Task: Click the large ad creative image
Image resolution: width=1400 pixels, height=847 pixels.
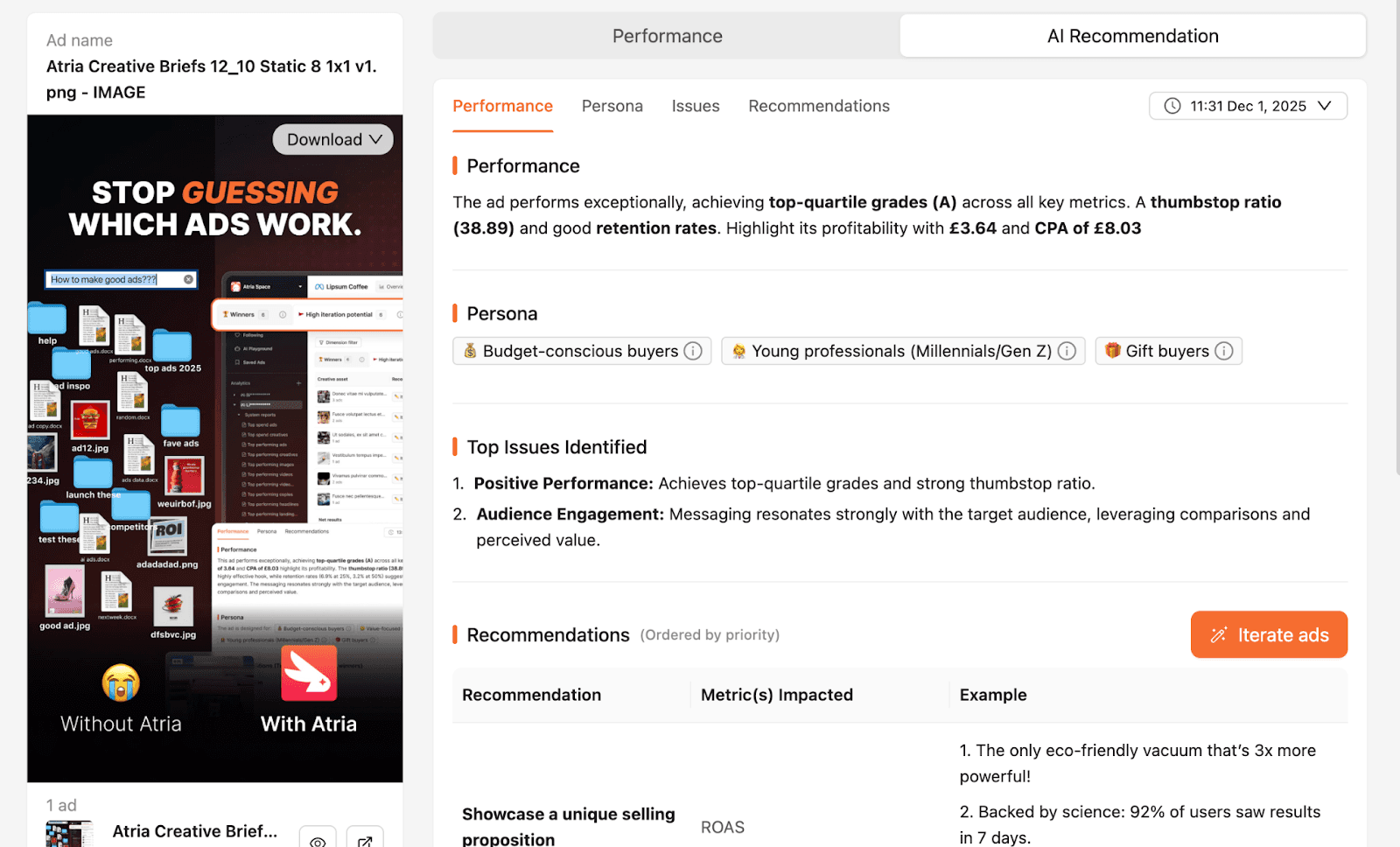Action: coord(215,448)
